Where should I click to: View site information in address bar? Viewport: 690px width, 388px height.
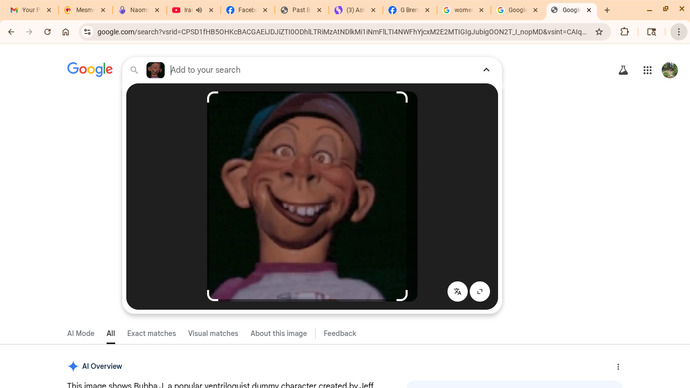pyautogui.click(x=87, y=32)
